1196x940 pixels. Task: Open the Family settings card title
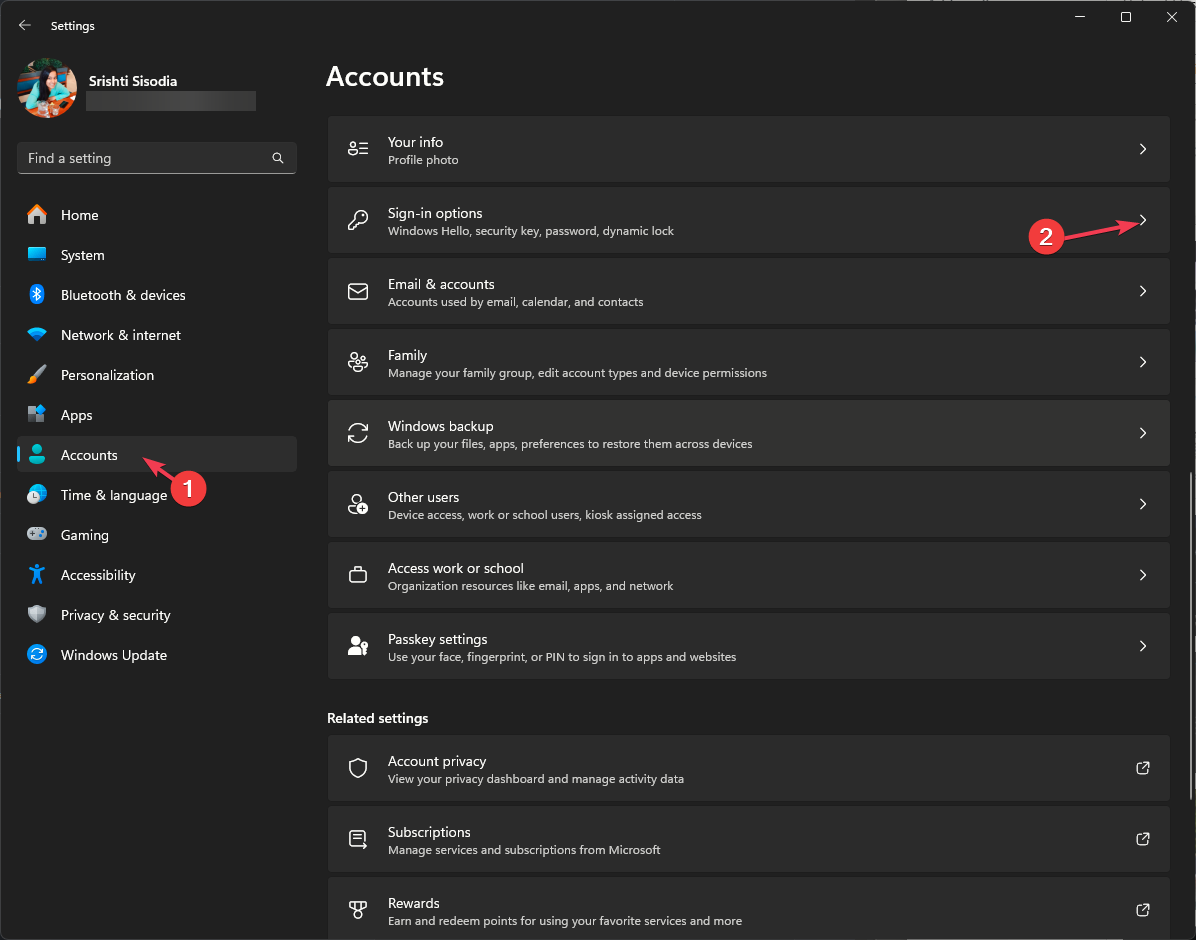click(x=407, y=356)
